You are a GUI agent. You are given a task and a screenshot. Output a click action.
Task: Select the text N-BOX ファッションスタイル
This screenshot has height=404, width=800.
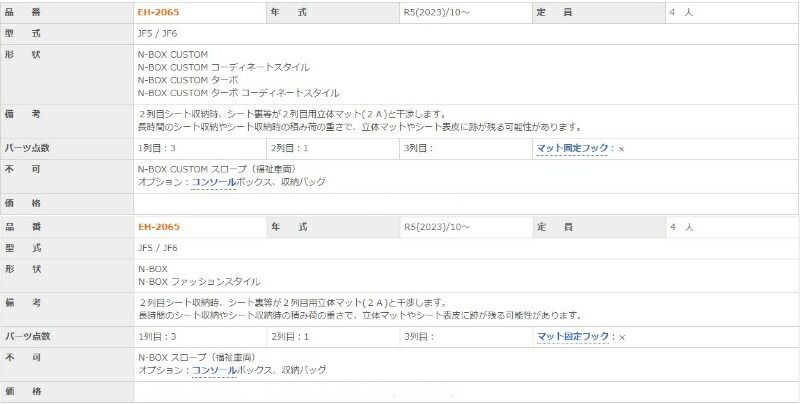point(199,282)
